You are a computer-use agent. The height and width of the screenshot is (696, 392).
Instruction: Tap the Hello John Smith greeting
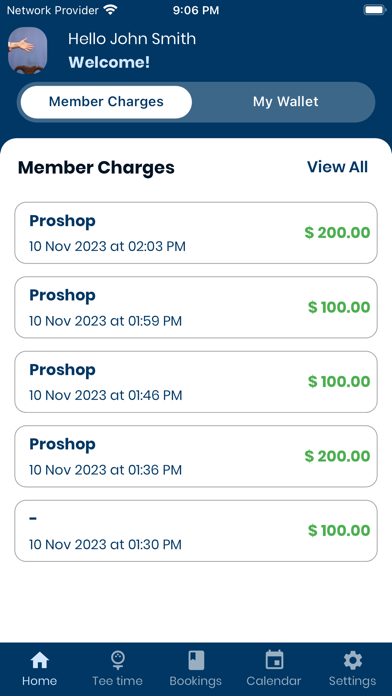coord(132,39)
